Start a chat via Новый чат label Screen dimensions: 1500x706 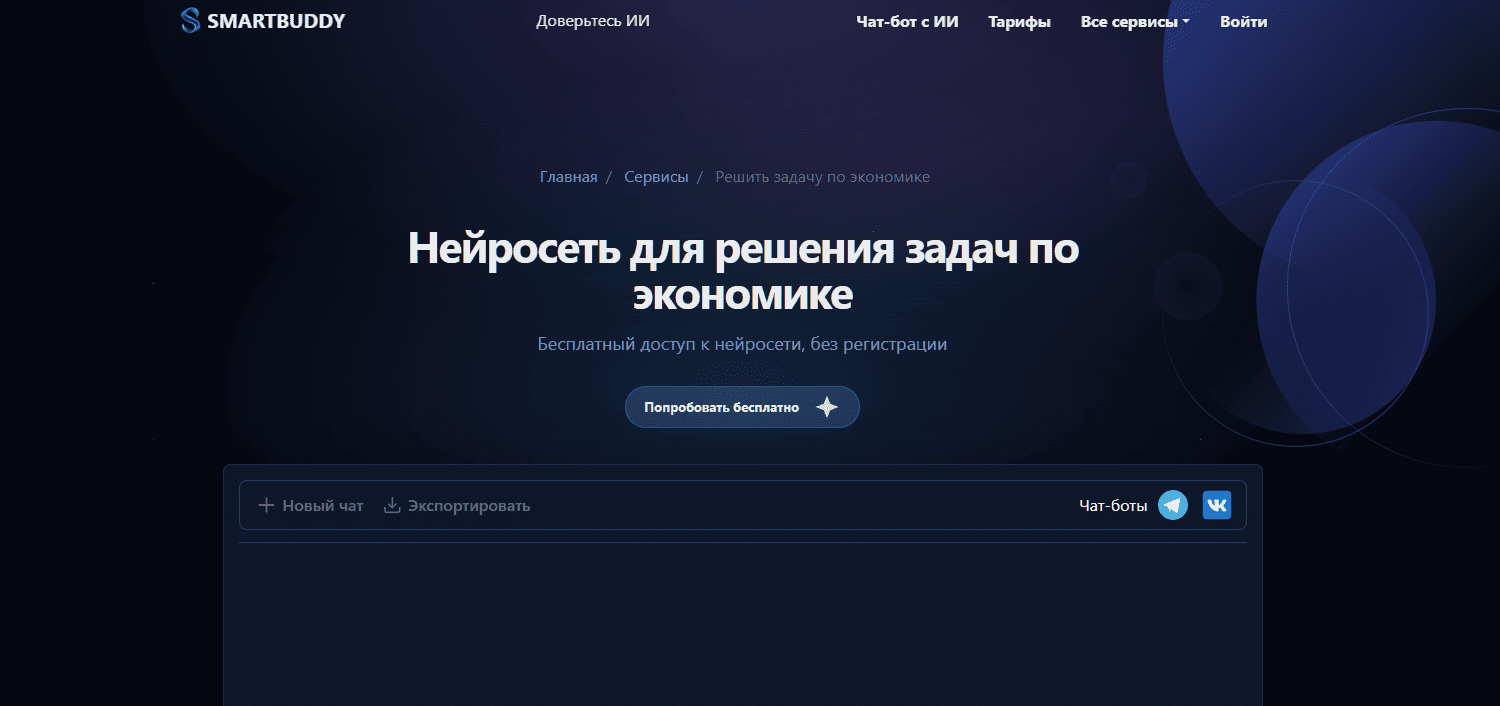(322, 505)
